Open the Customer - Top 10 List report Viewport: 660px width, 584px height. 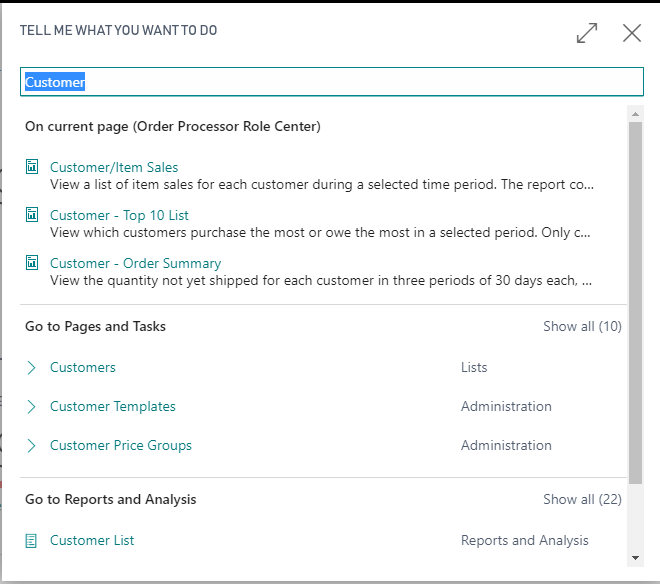[x=119, y=215]
